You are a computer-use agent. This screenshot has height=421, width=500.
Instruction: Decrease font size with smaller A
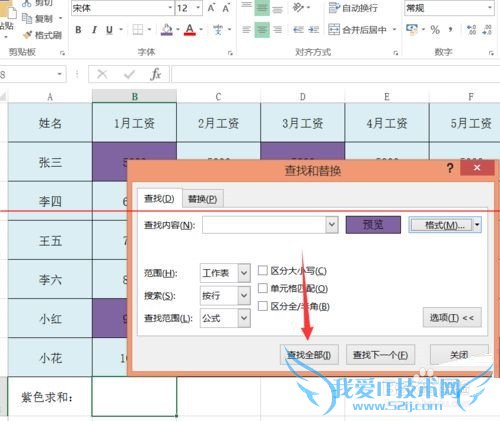(226, 8)
